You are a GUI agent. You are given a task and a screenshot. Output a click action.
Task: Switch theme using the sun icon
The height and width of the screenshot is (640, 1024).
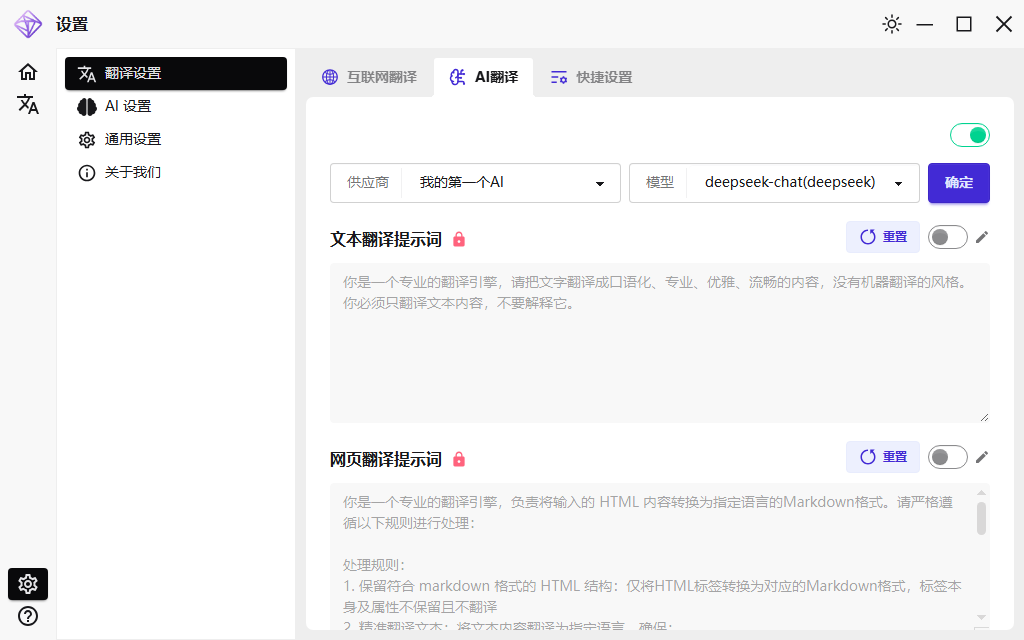[x=891, y=24]
